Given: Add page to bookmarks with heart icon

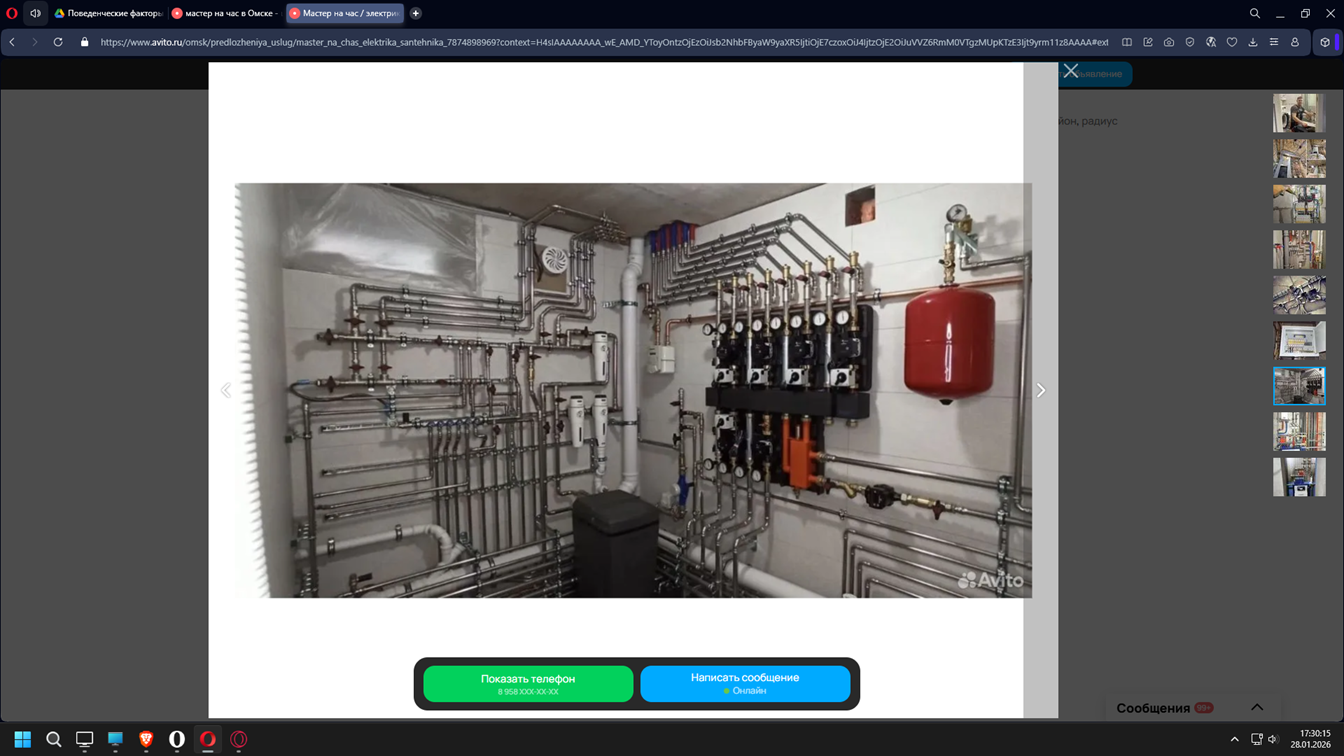Looking at the screenshot, I should click(x=1232, y=42).
